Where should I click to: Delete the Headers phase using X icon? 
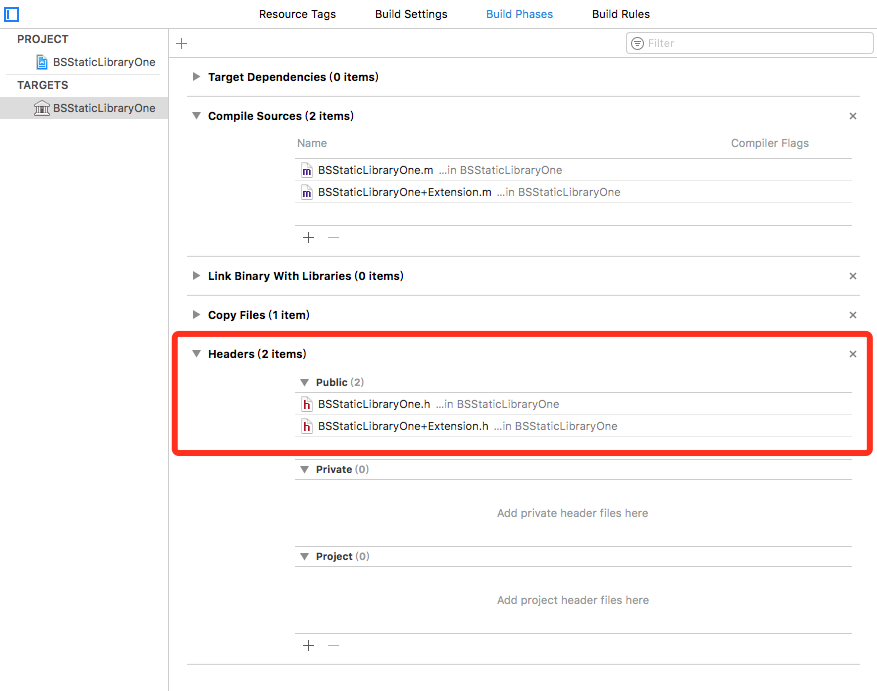(x=853, y=354)
